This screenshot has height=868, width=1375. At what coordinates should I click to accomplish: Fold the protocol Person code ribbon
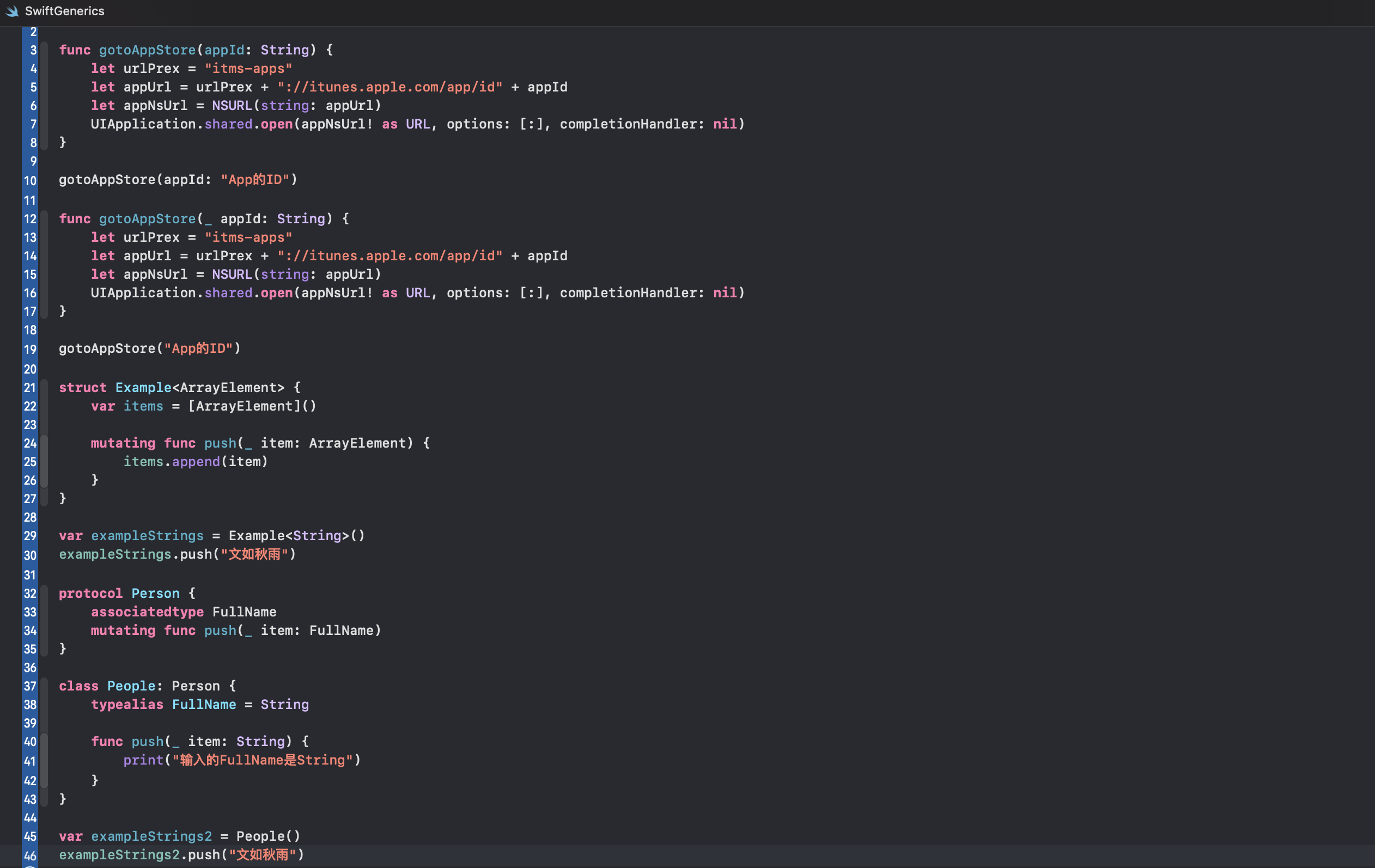coord(45,621)
